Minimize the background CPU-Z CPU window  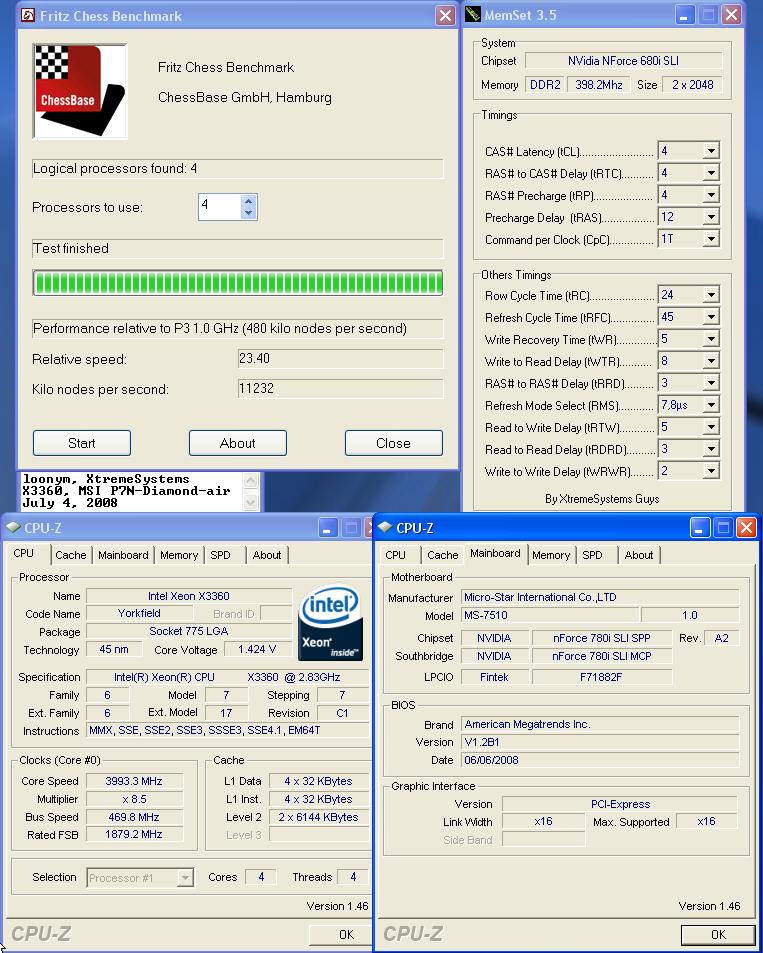coord(328,528)
